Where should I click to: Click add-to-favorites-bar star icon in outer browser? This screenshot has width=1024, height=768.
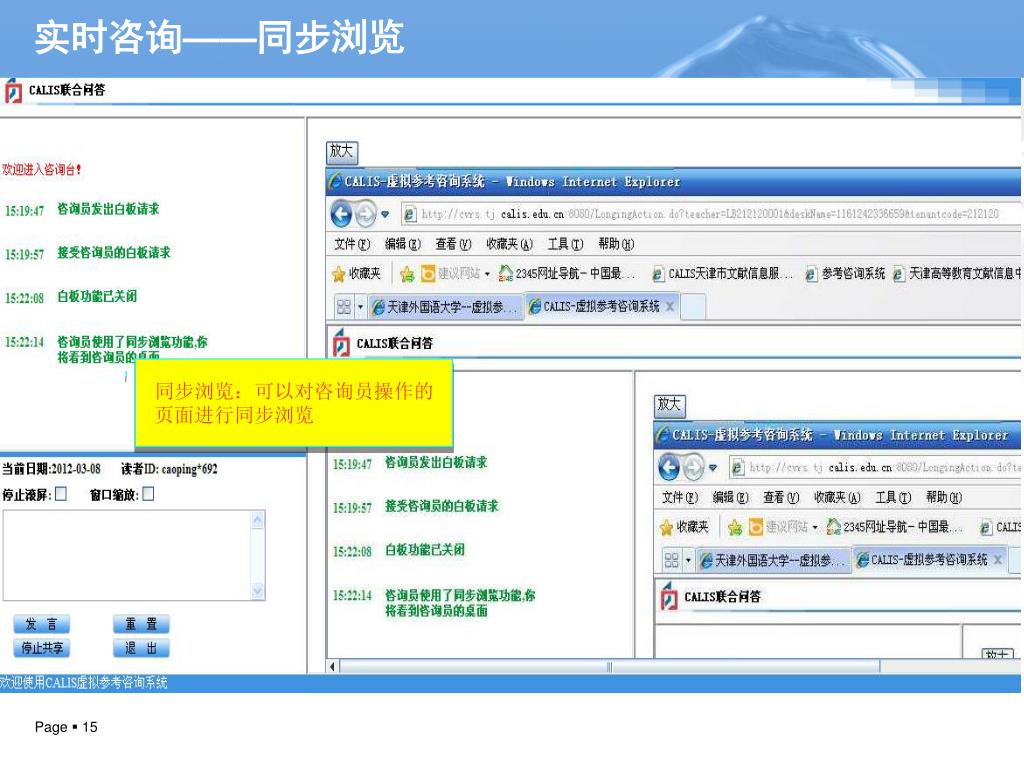407,274
